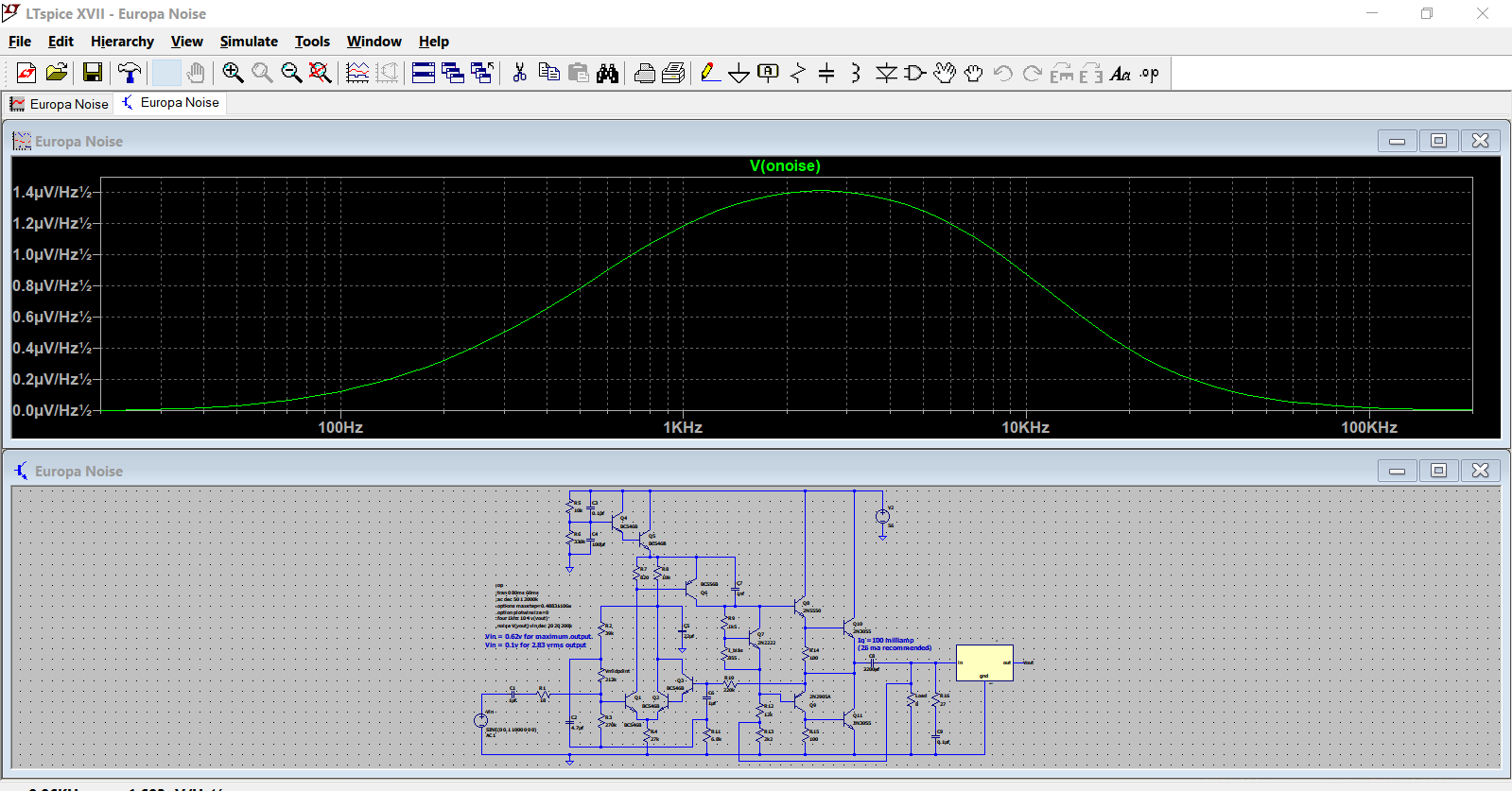1512x791 pixels.
Task: Click the Halt simulation hand icon
Action: tap(196, 73)
